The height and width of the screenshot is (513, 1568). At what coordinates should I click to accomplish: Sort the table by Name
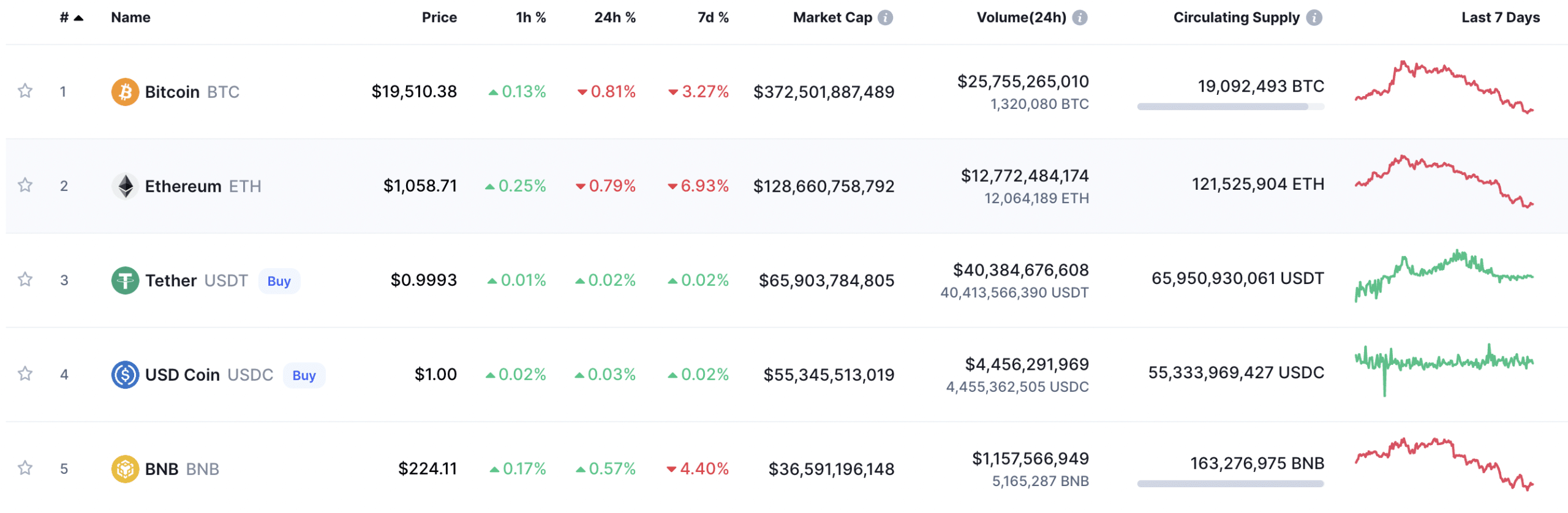pos(130,18)
